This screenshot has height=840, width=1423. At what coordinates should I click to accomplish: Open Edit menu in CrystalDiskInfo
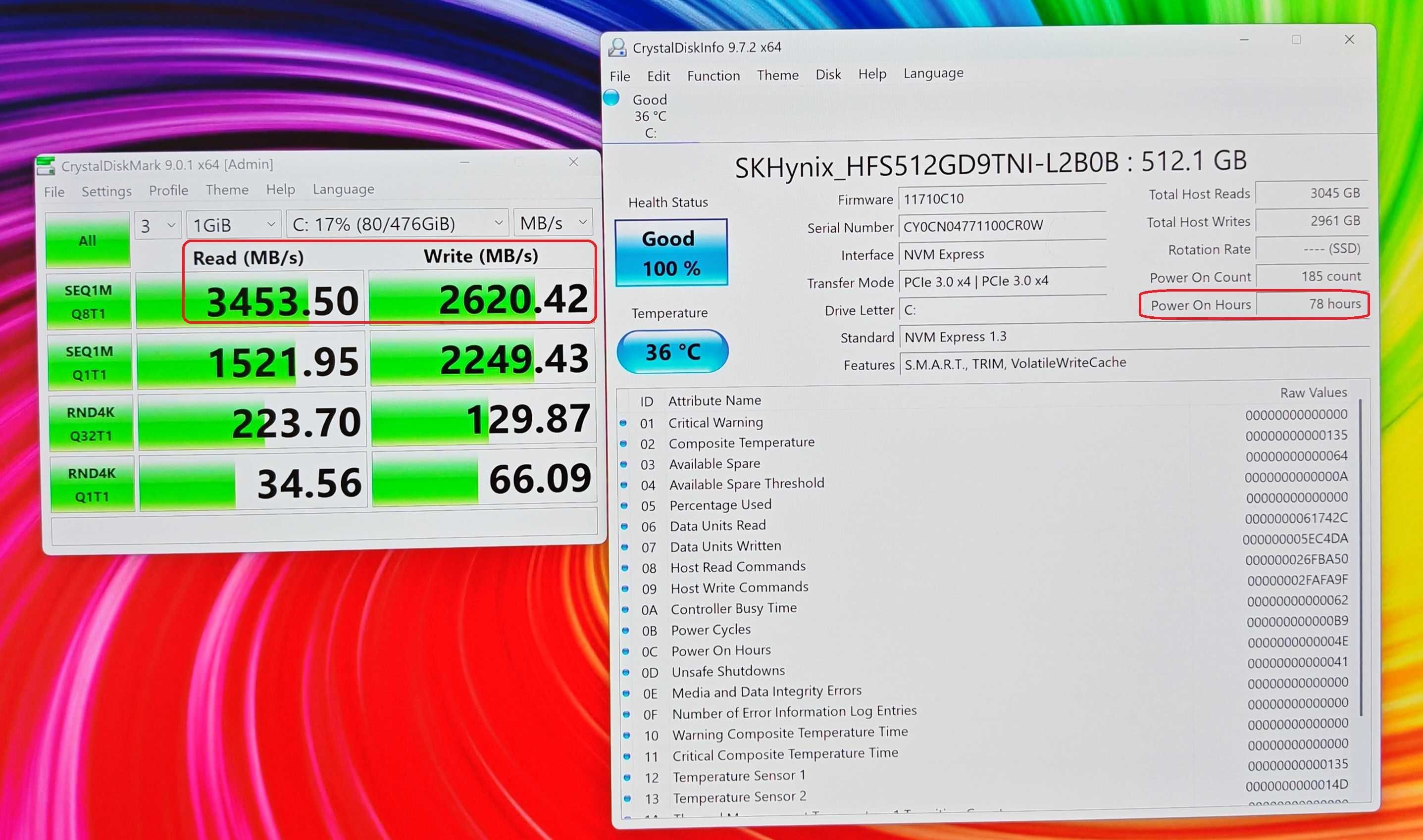[659, 76]
